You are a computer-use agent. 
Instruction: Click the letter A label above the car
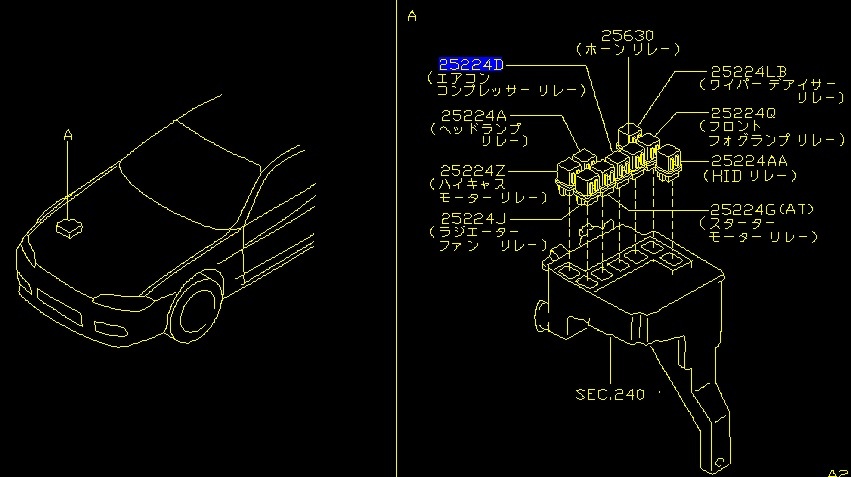pos(68,135)
